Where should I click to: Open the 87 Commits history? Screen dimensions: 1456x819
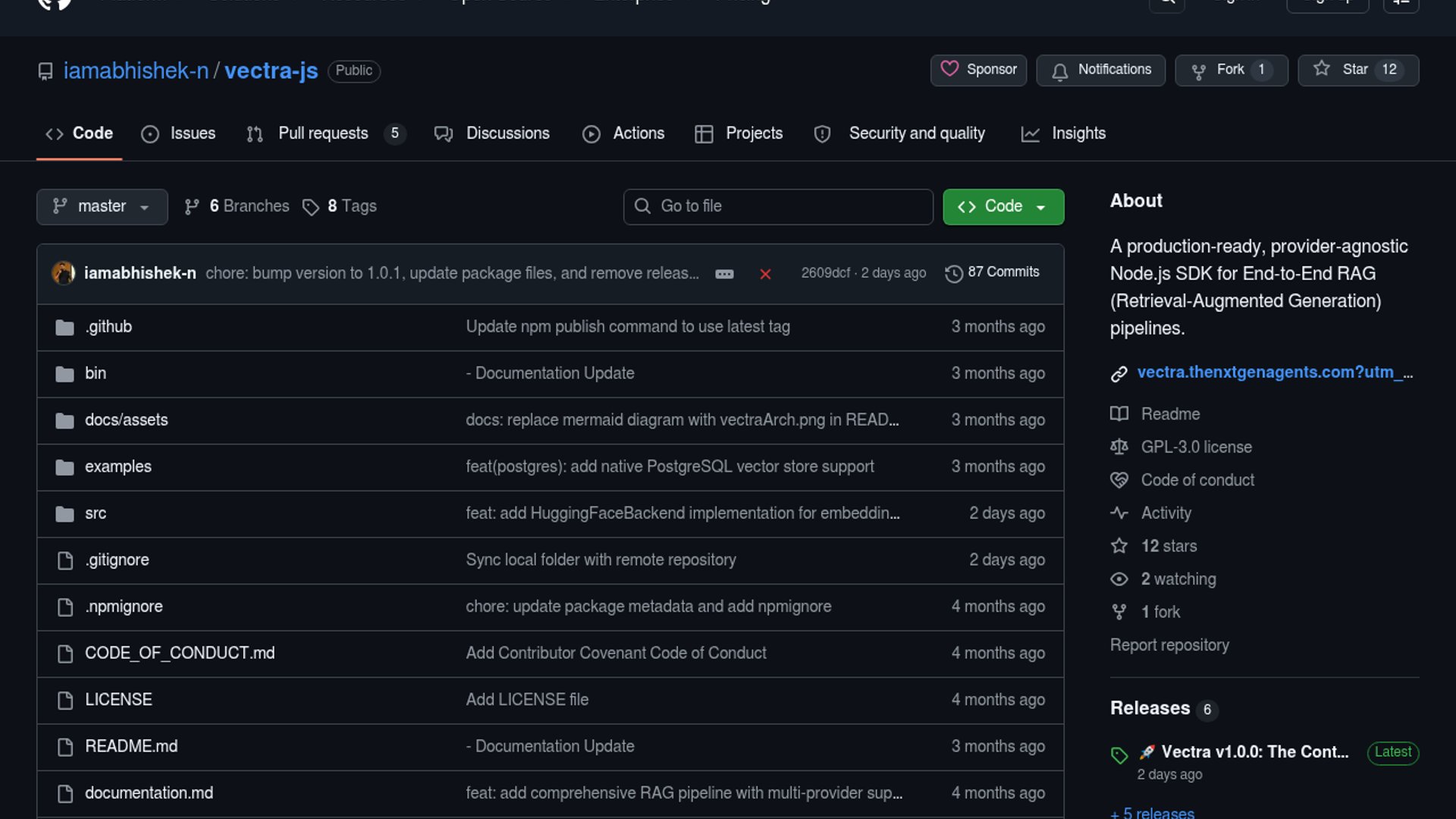[992, 272]
